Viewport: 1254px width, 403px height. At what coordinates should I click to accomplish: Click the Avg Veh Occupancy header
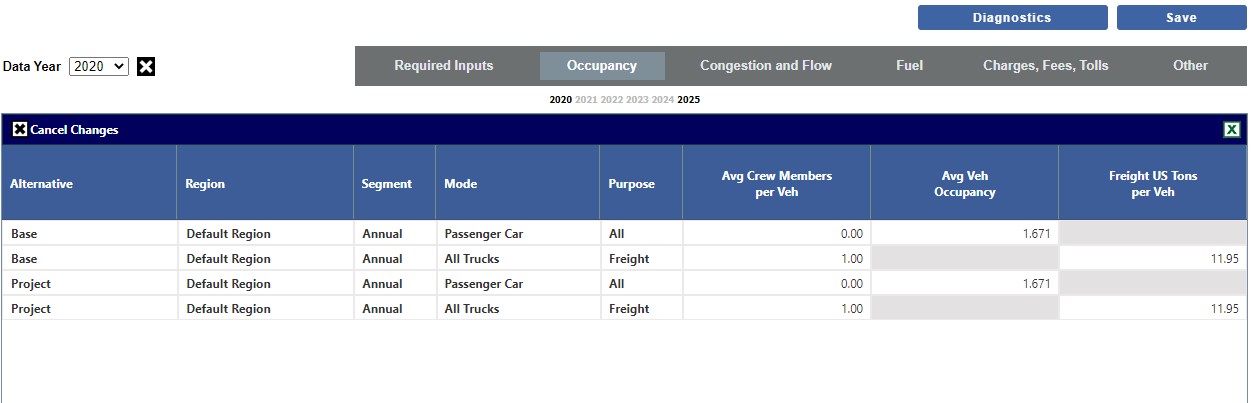click(965, 183)
